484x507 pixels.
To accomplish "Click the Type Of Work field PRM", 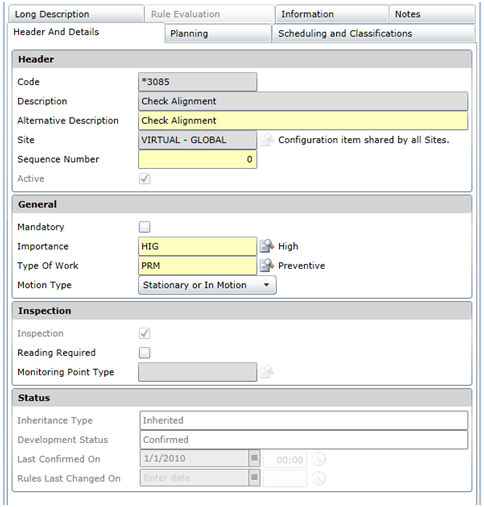I will (x=197, y=266).
